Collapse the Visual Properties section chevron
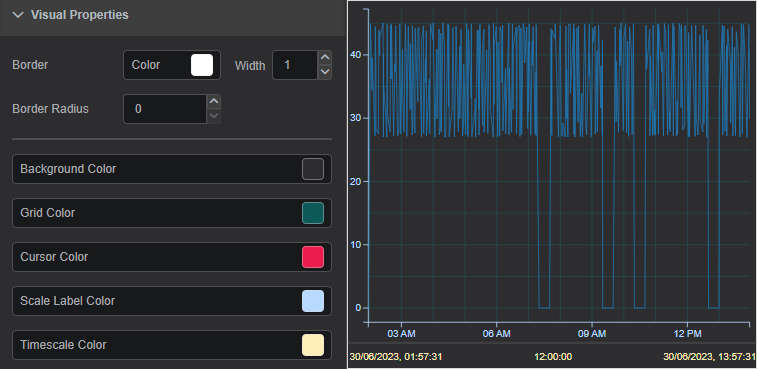Screen dimensions: 757x369 pos(18,15)
